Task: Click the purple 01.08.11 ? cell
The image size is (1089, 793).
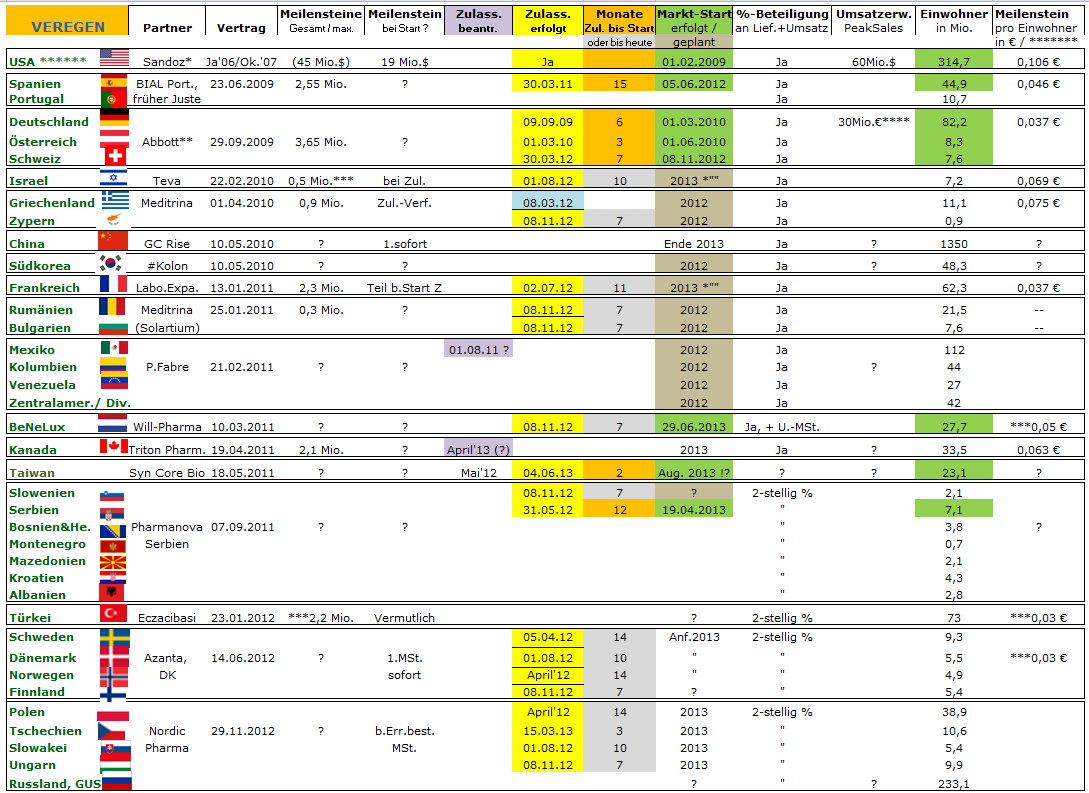Action: (x=479, y=349)
